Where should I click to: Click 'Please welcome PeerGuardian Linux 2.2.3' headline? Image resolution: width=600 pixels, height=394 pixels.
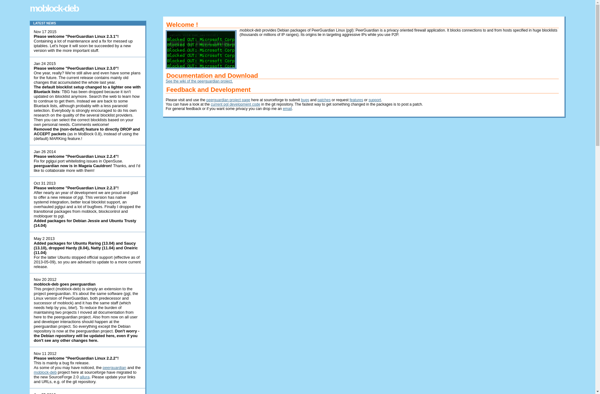pyautogui.click(x=76, y=188)
